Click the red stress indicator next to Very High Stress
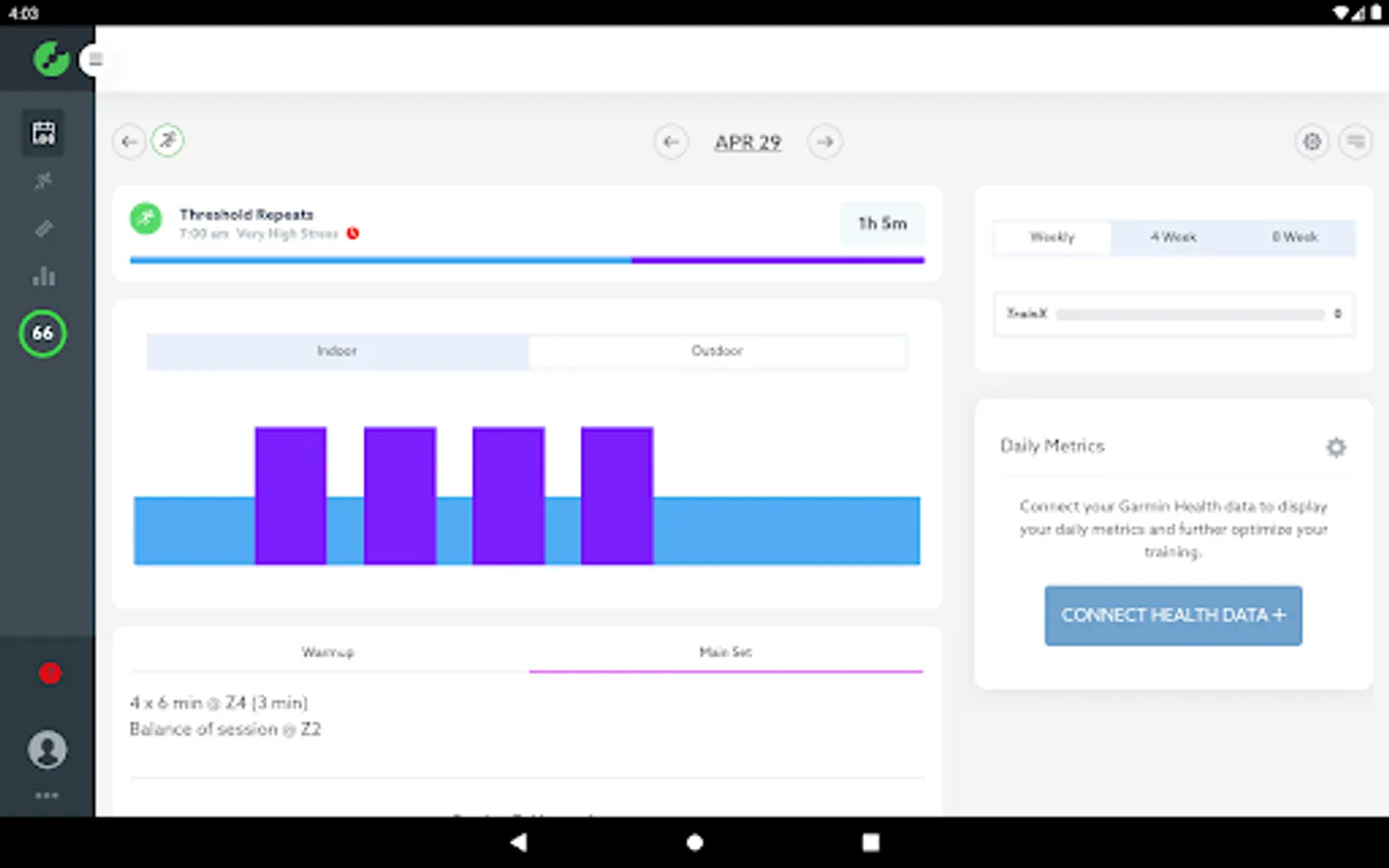Screen dimensions: 1389x868 [353, 233]
